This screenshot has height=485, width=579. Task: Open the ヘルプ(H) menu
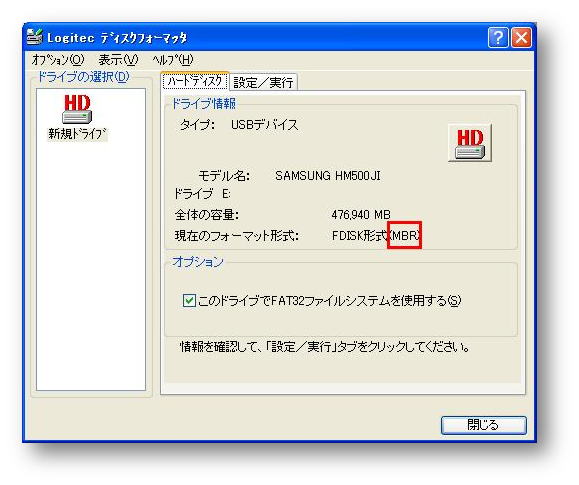tap(173, 59)
